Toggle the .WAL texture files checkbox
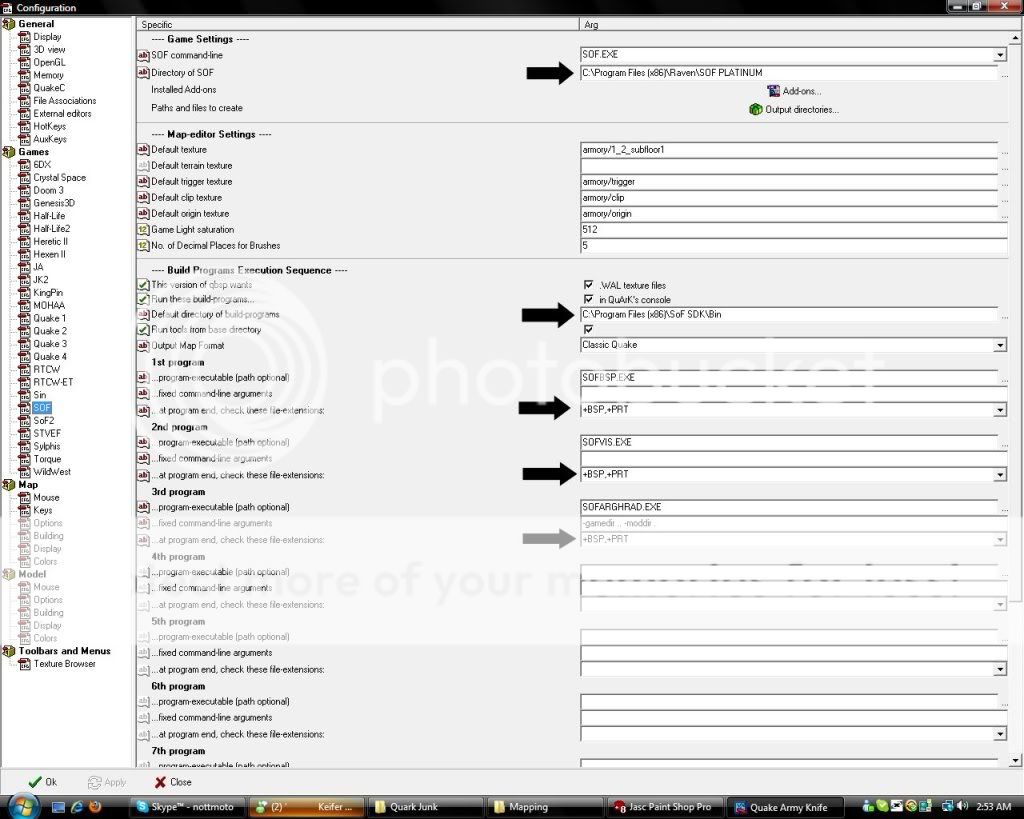Image resolution: width=1024 pixels, height=819 pixels. (588, 285)
